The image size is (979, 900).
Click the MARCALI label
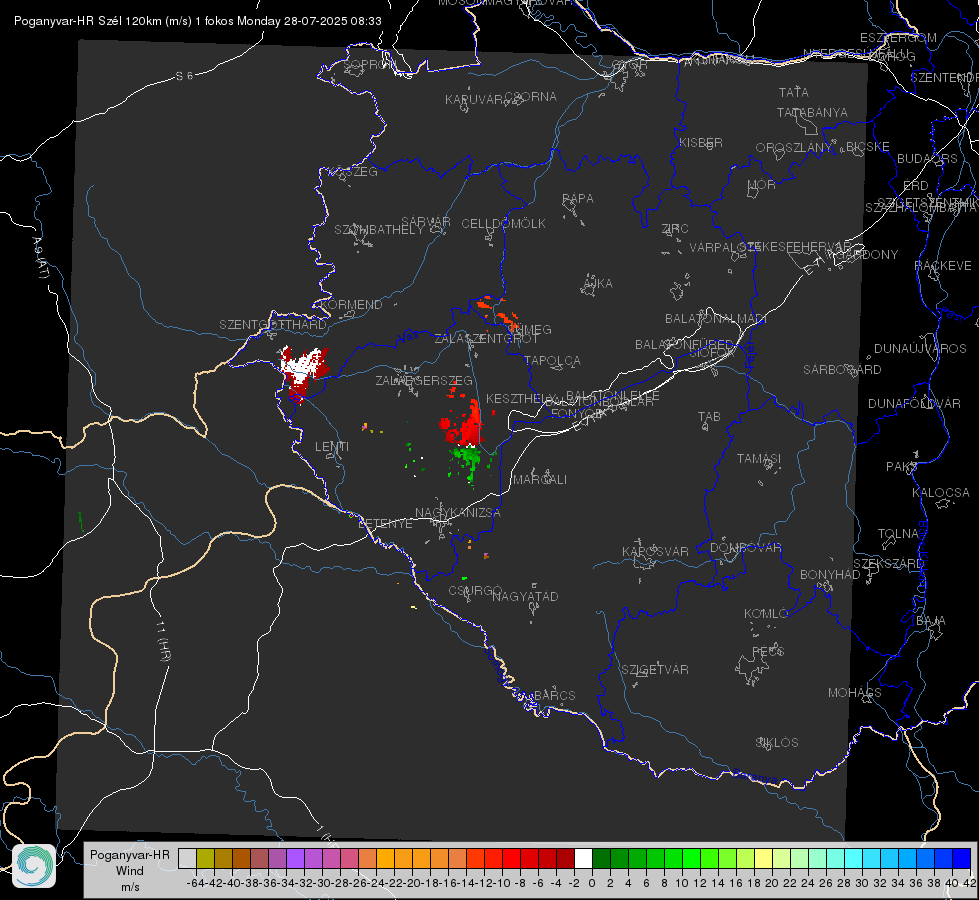coord(540,480)
